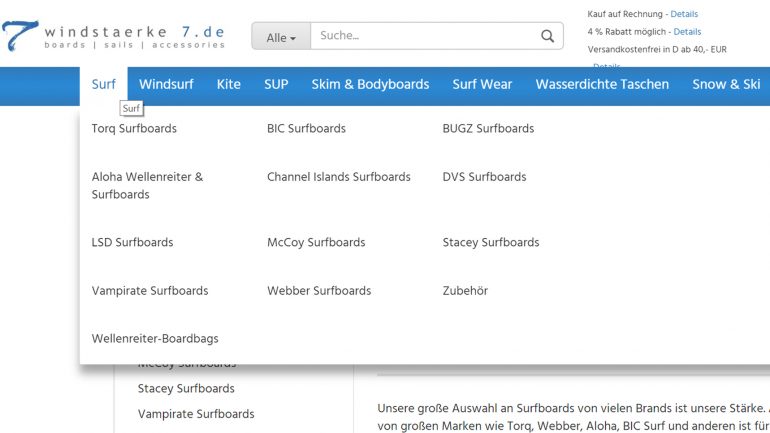
Task: Select Stacey Surfboards in sidebar list
Action: (x=186, y=388)
